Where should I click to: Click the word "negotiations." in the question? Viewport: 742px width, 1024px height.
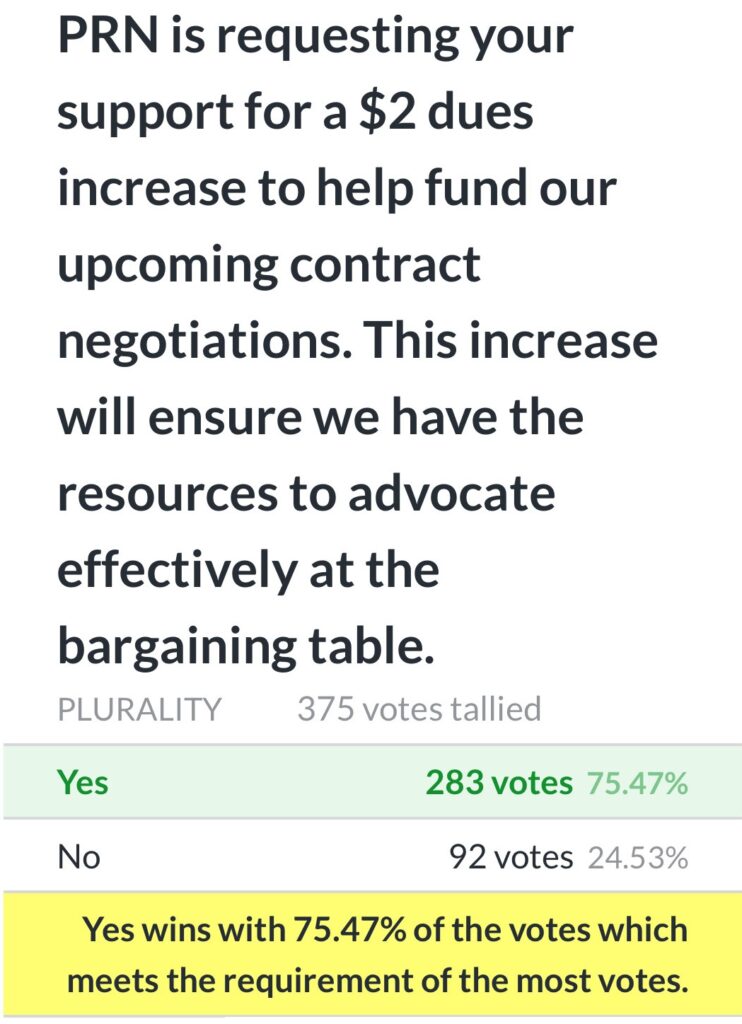coord(202,342)
